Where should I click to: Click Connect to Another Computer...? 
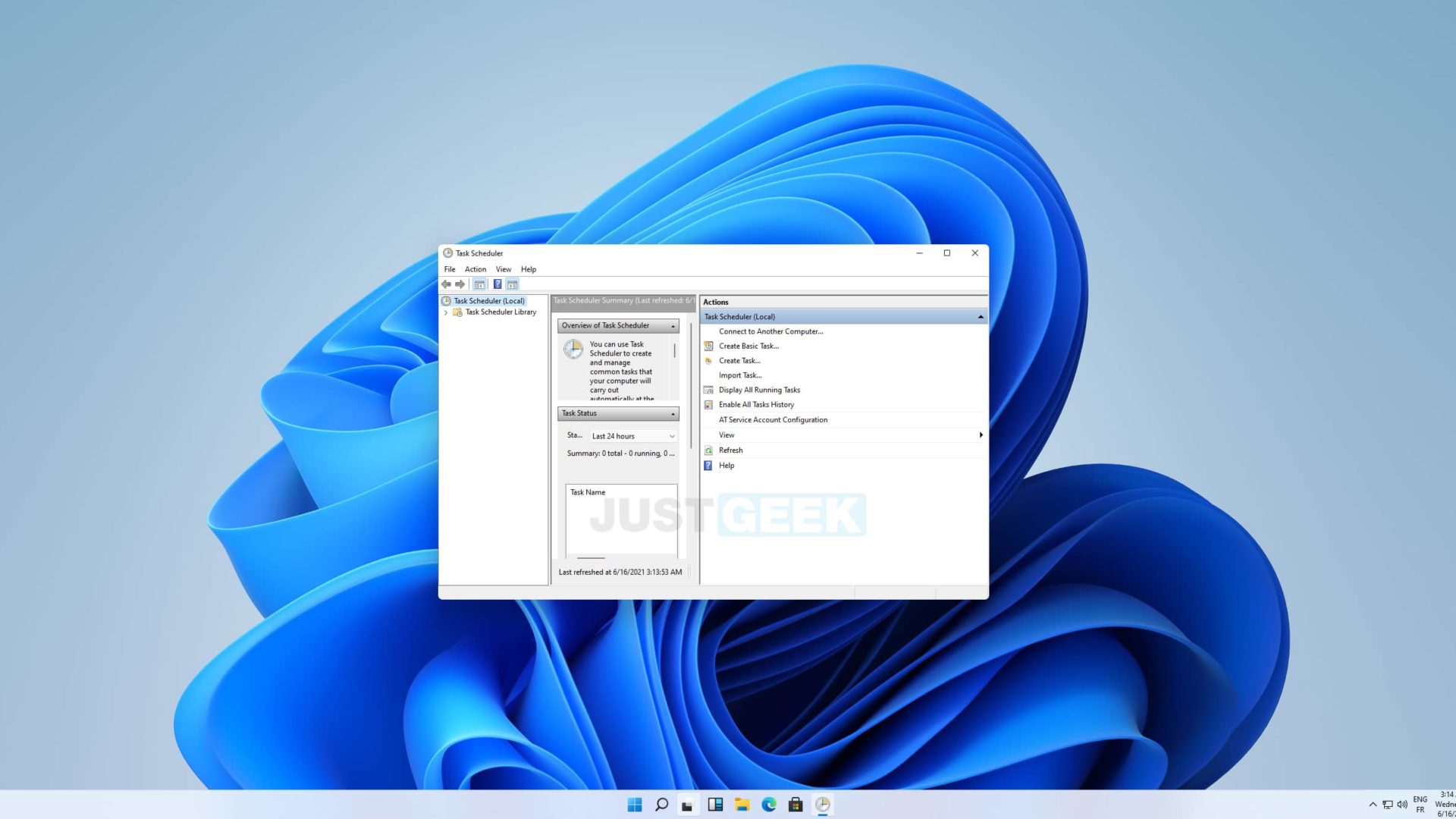[x=770, y=331]
